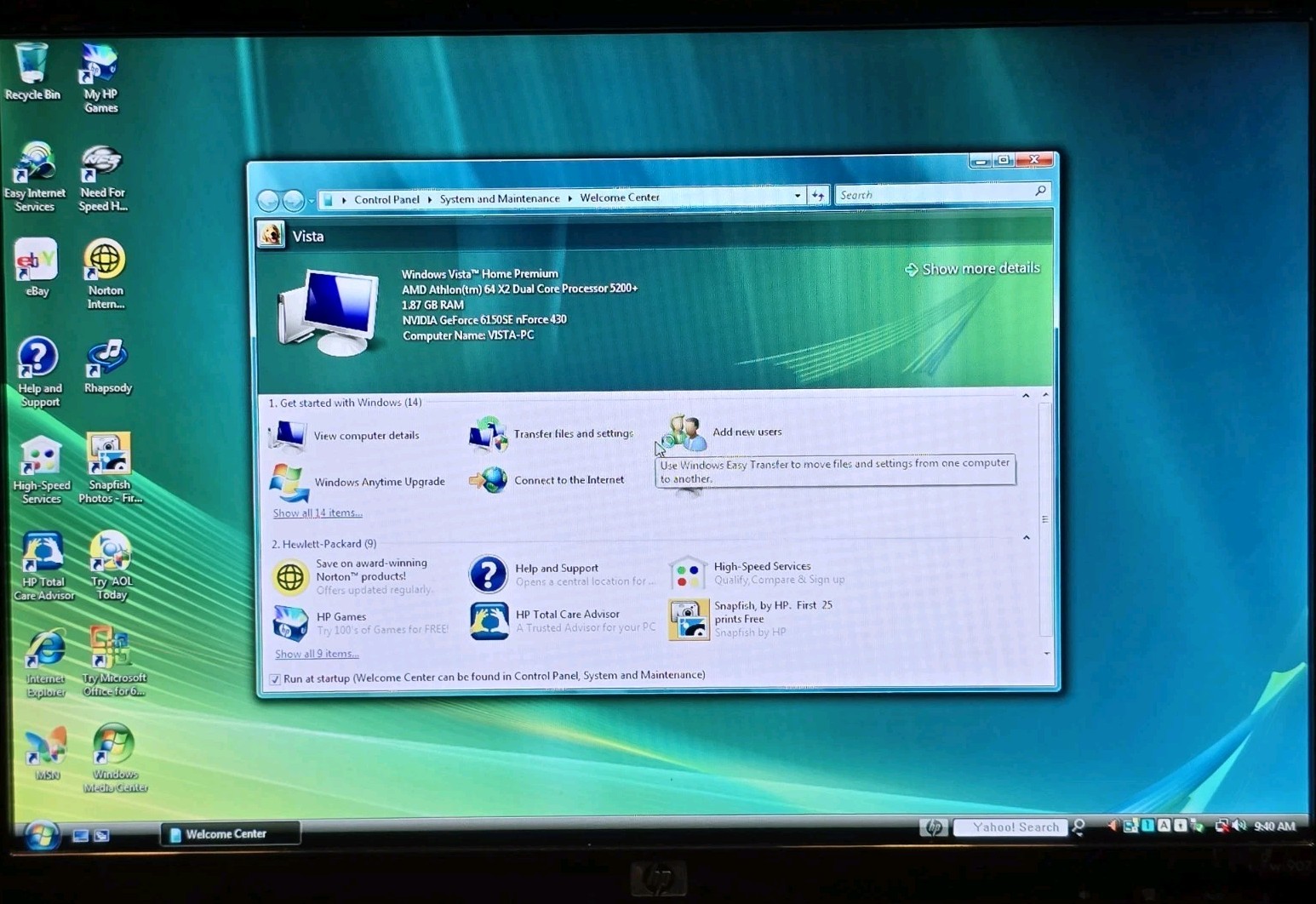Refresh the Welcome Center address bar

(x=818, y=196)
